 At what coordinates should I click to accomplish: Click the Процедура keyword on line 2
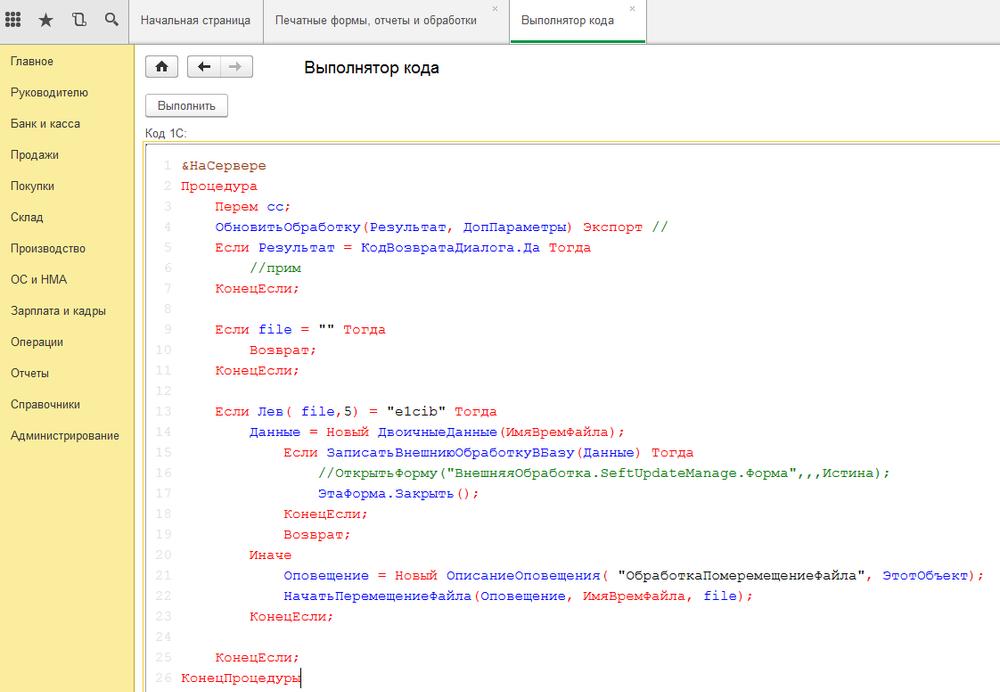tap(219, 186)
